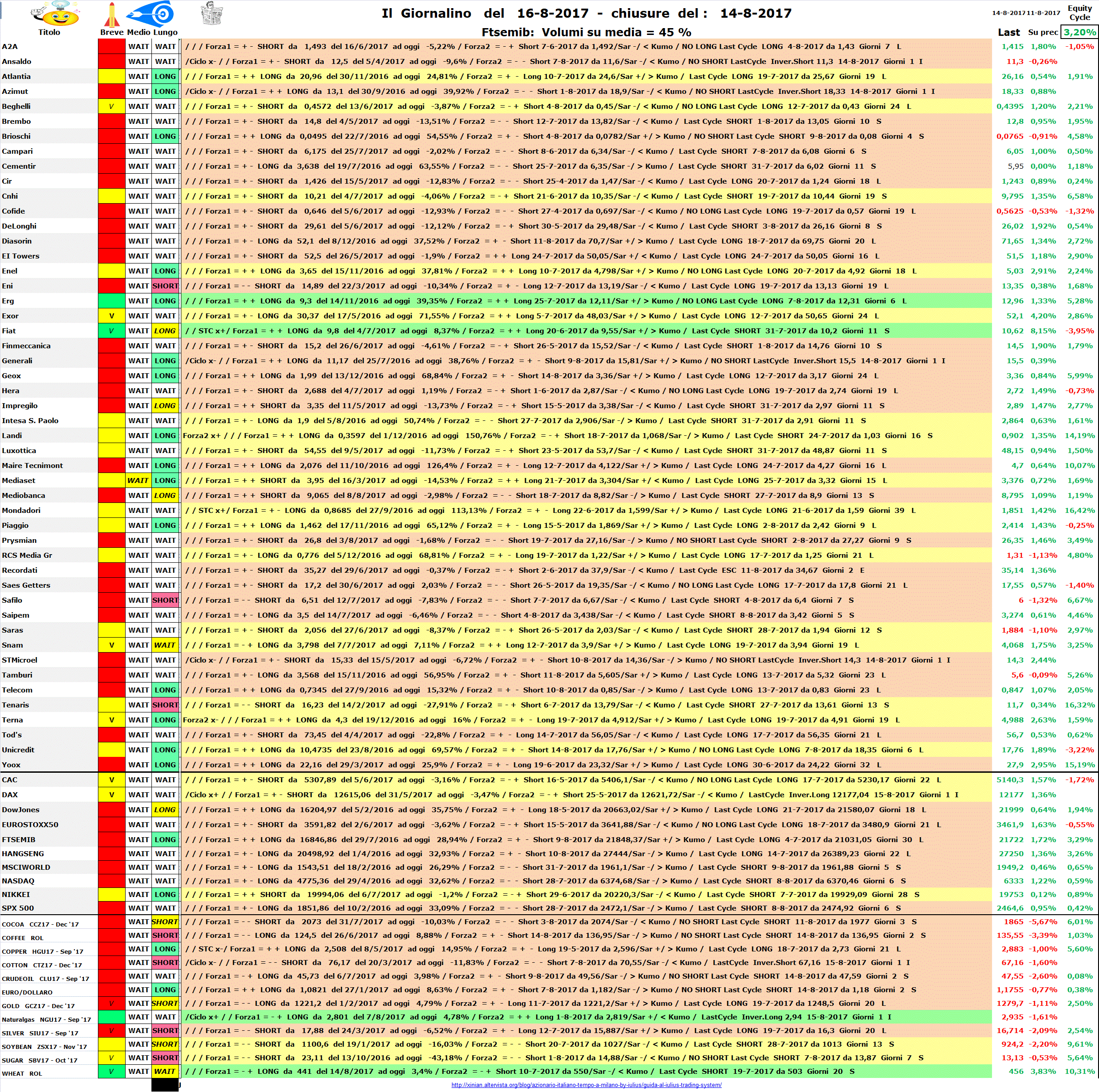Select the Mediaset yellow WAIT Medio cell

138,481
